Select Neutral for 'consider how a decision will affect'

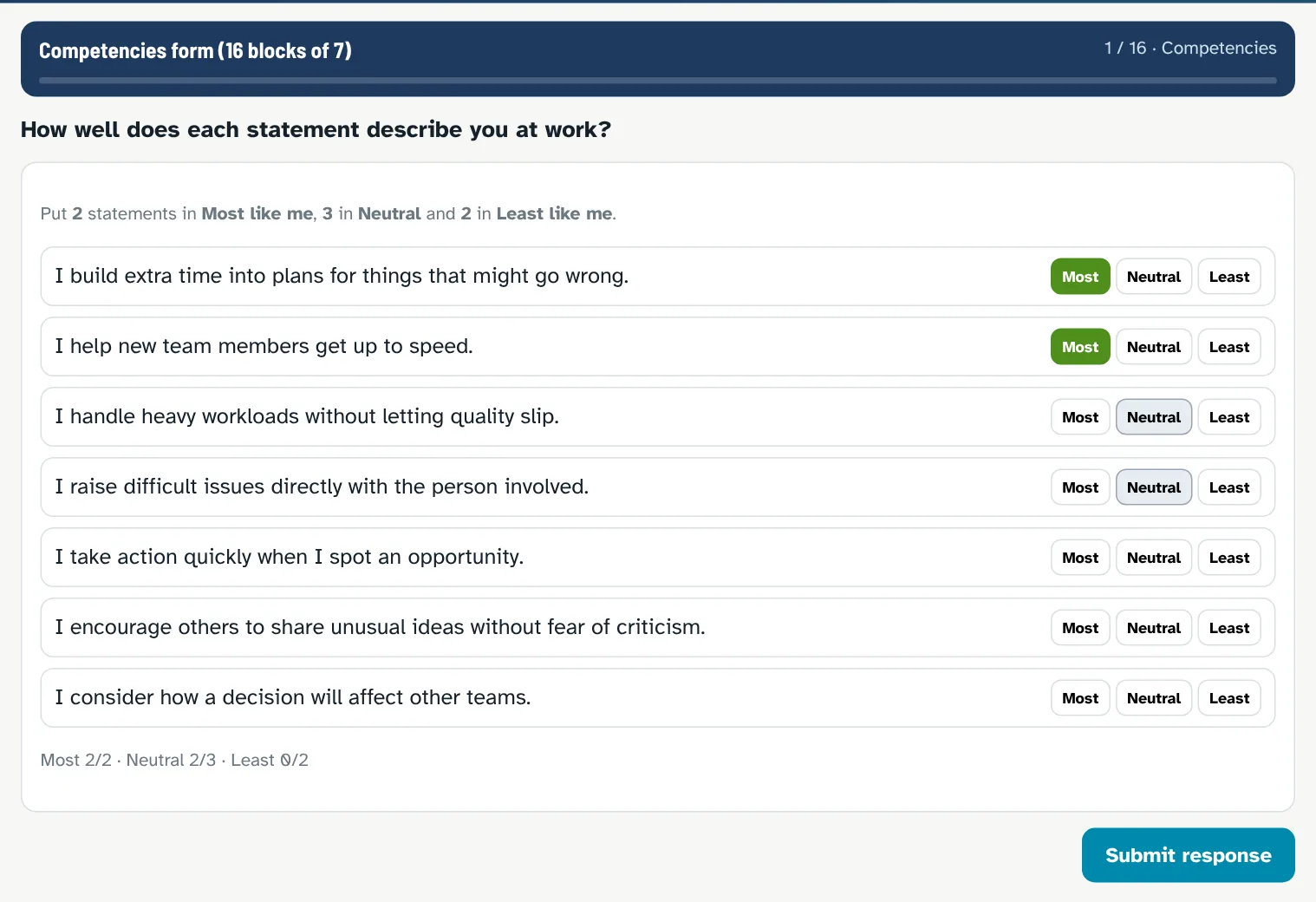pos(1154,698)
